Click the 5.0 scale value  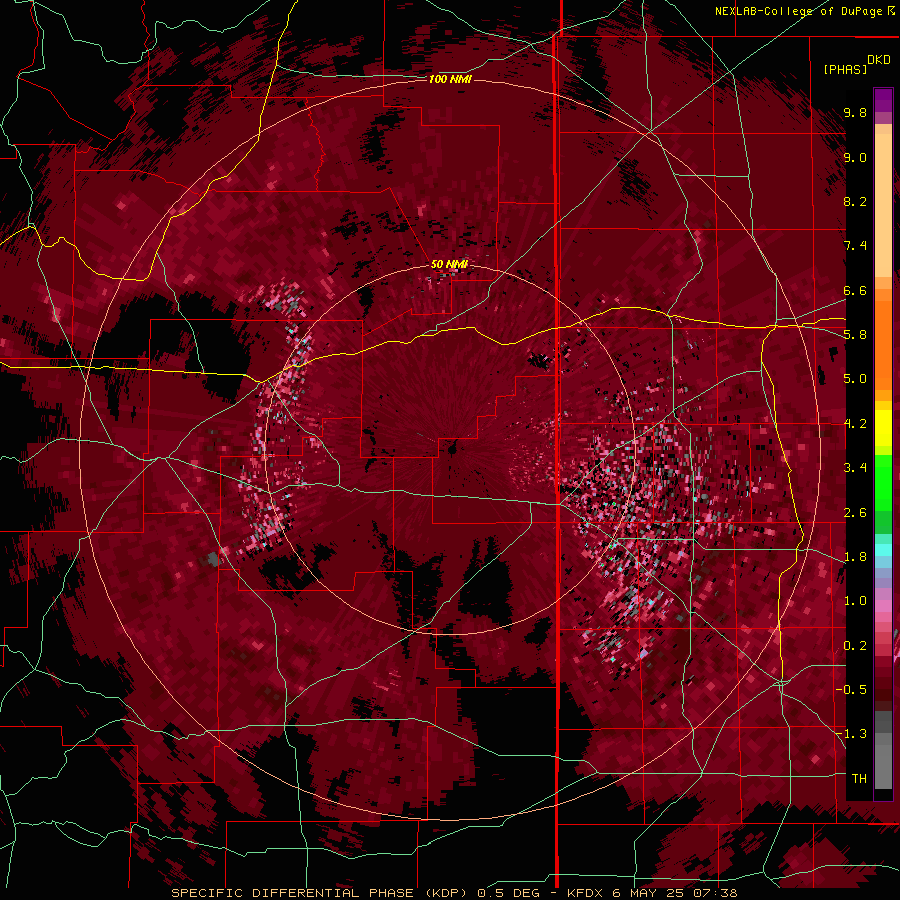855,379
